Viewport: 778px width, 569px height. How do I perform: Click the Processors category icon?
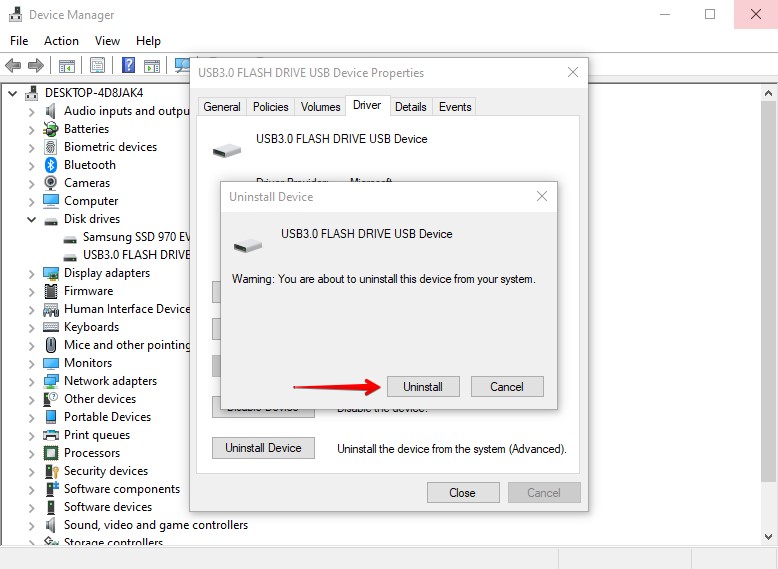click(x=51, y=453)
